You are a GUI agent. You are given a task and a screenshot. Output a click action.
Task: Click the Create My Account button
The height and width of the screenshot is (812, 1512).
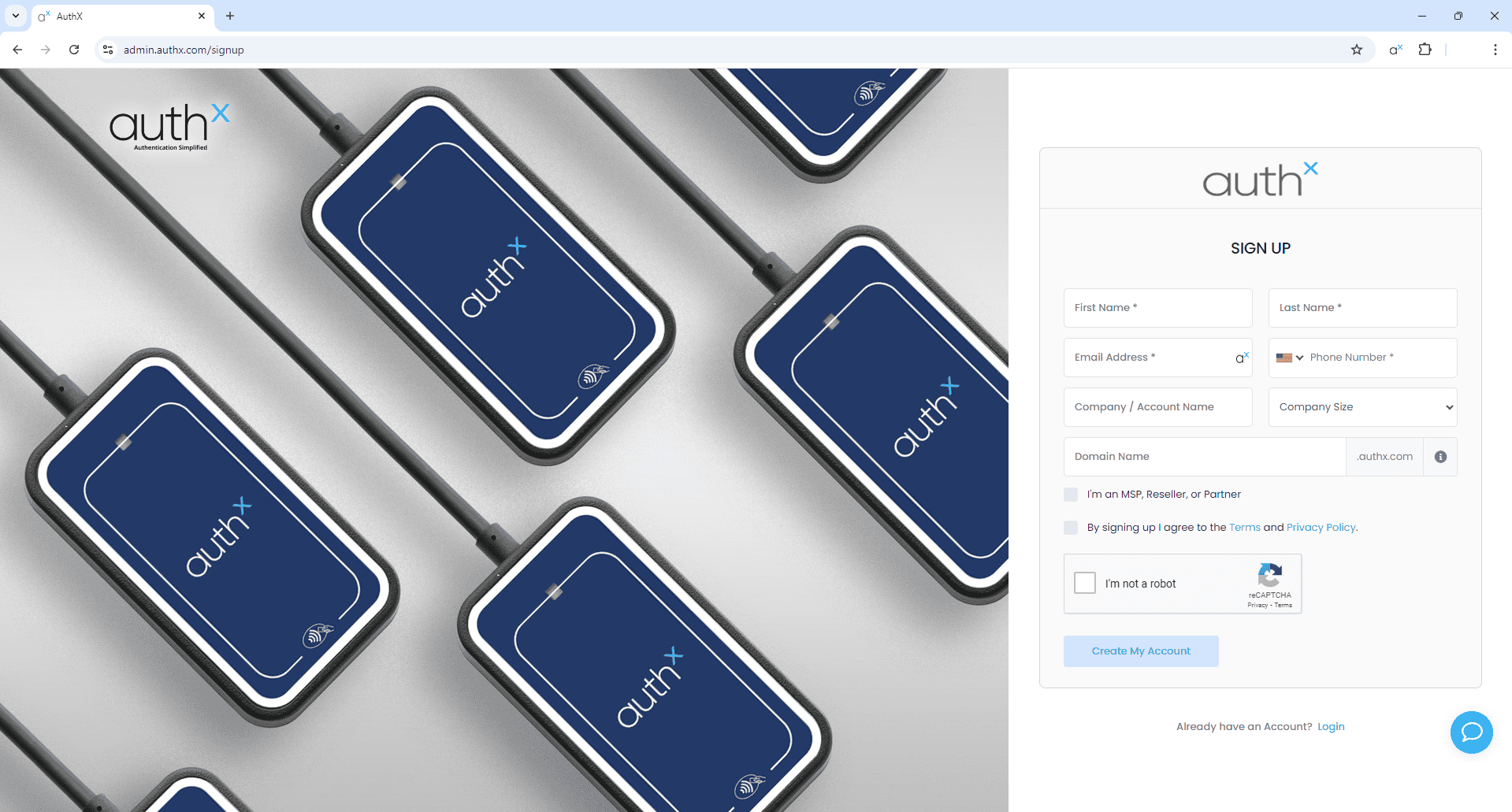[1140, 651]
